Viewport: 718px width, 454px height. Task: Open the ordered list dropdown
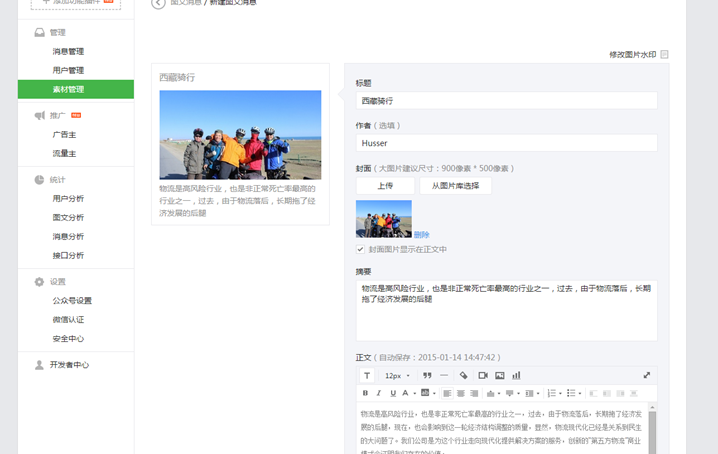(560, 394)
